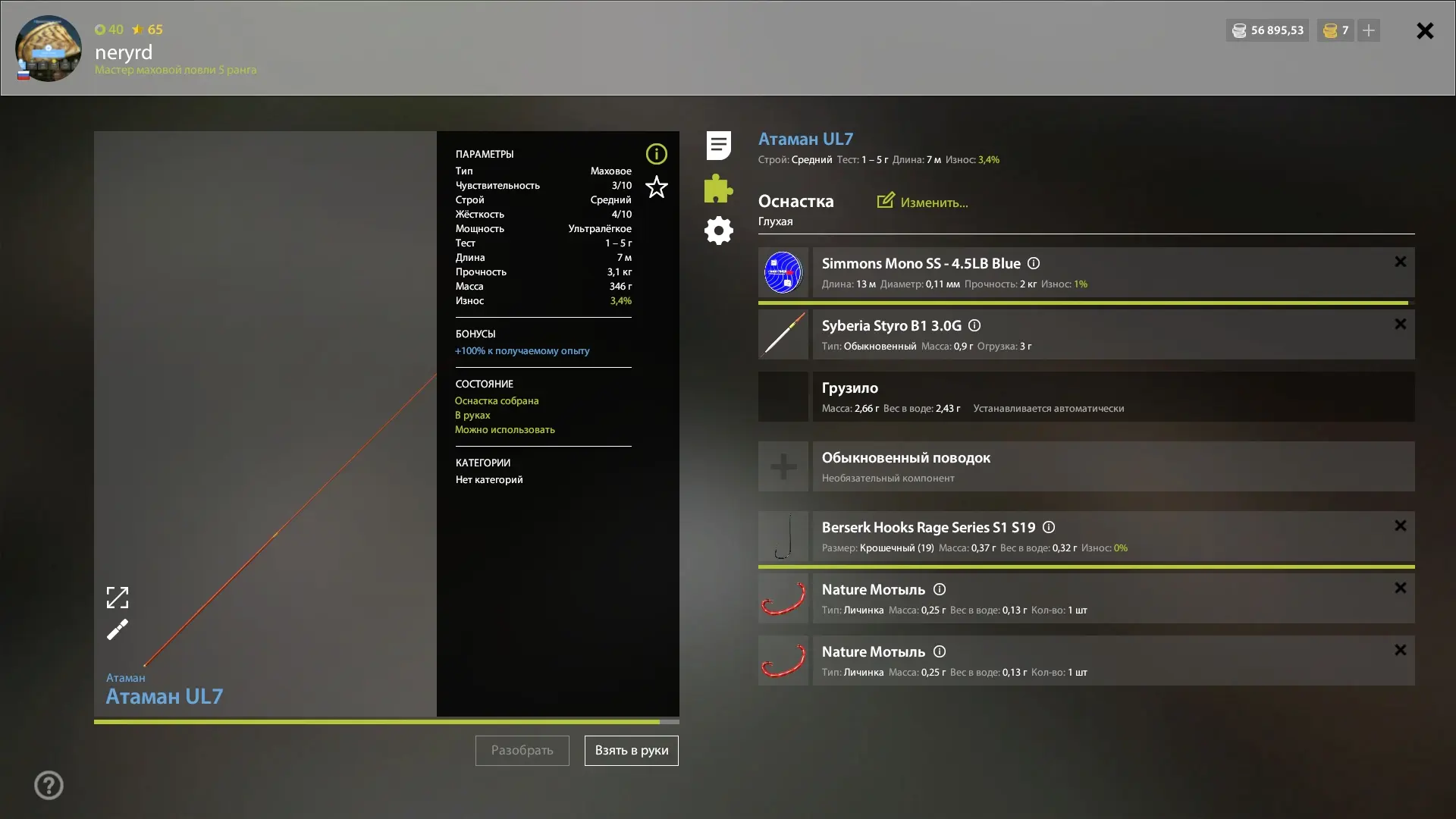The image size is (1456, 819).
Task: Toggle the favorite star for Атаман UL7
Action: [656, 187]
